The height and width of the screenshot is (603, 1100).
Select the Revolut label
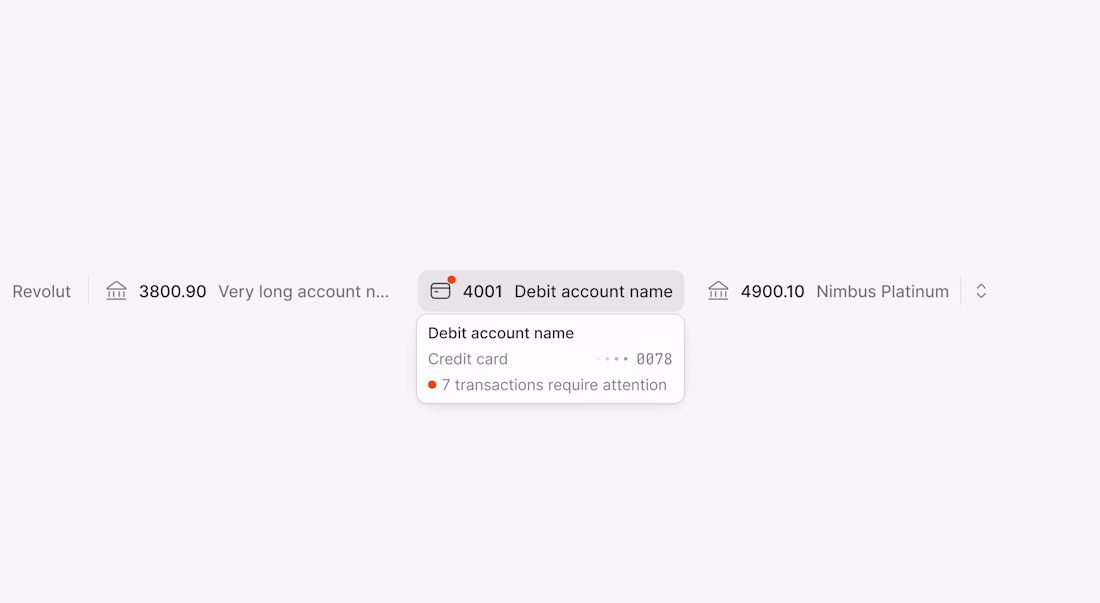click(42, 292)
